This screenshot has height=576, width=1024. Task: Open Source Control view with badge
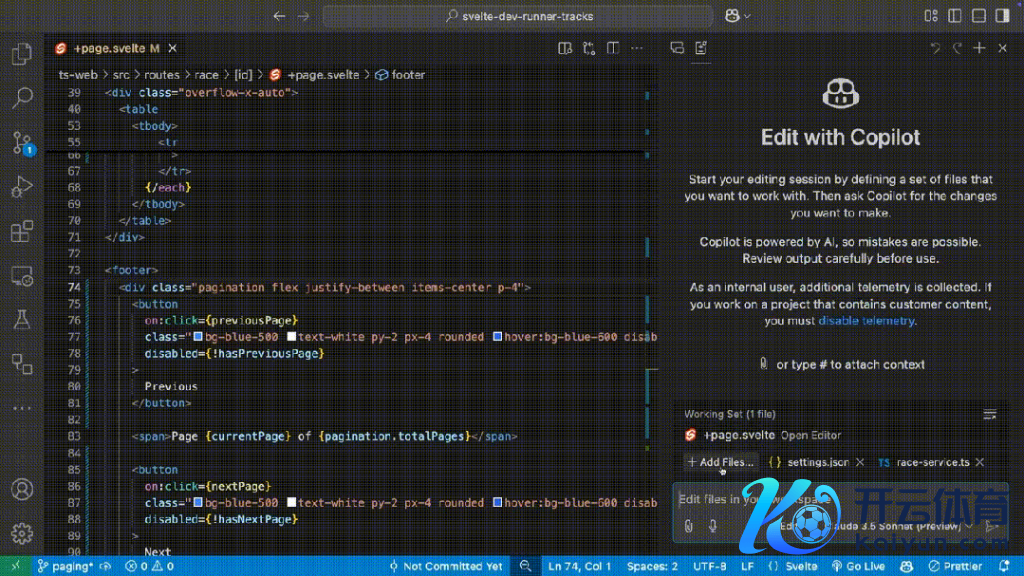(x=21, y=141)
